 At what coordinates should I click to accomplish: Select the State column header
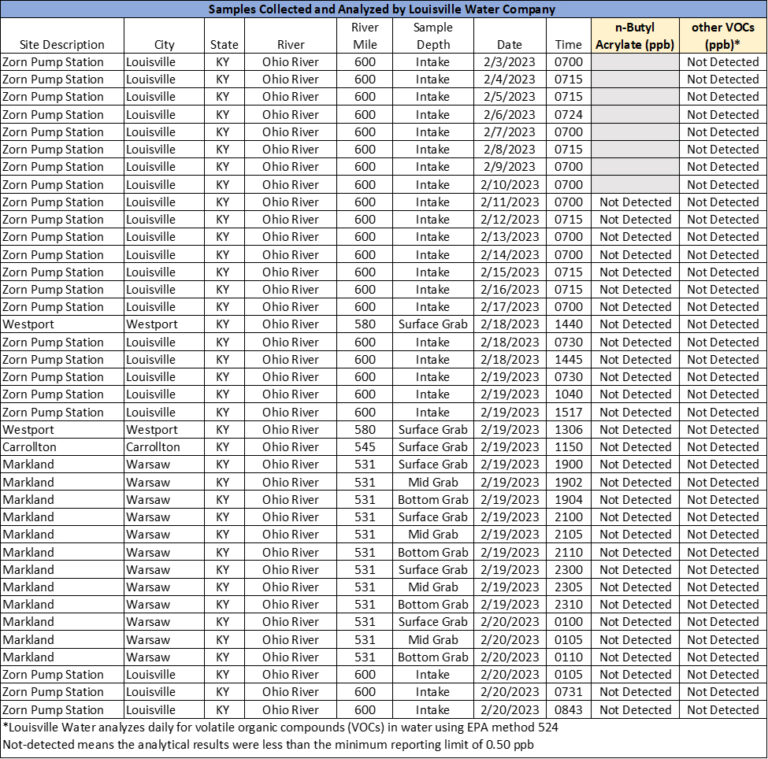pos(223,44)
